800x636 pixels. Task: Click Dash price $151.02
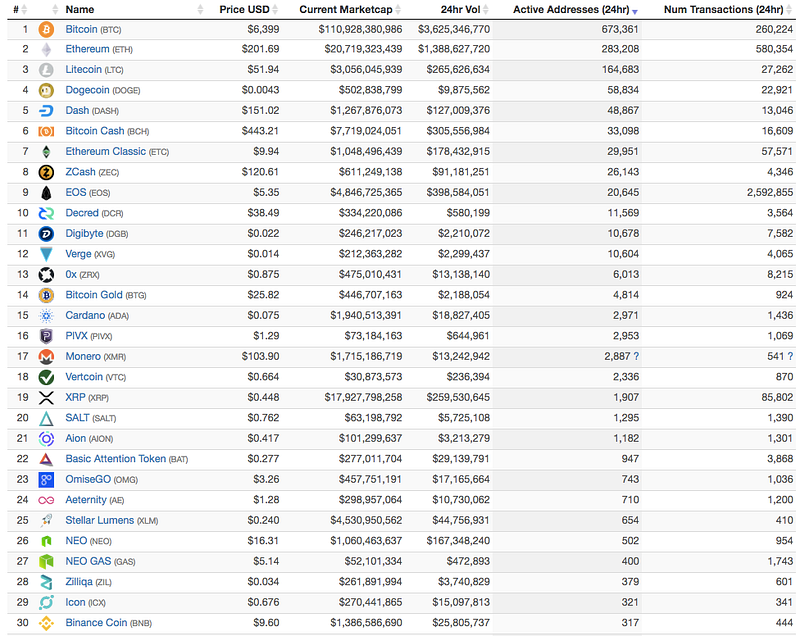[260, 111]
